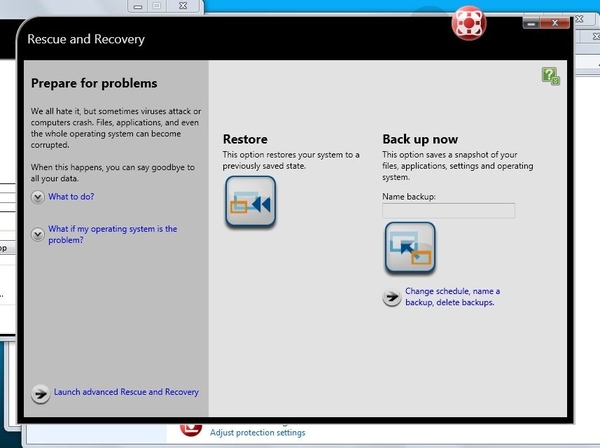
Task: Close the background window at top left
Action: [x=183, y=6]
